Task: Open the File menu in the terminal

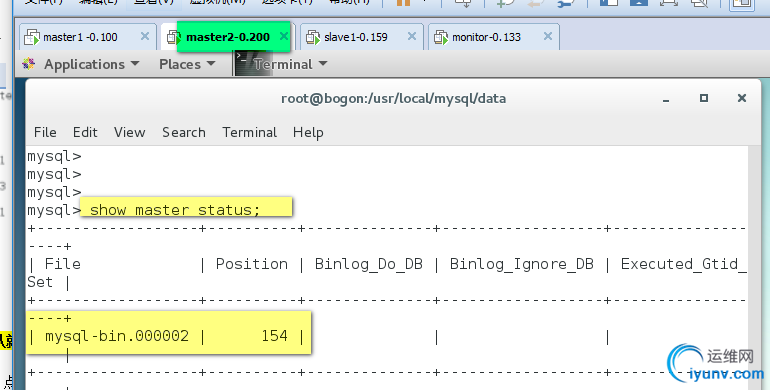Action: [45, 132]
